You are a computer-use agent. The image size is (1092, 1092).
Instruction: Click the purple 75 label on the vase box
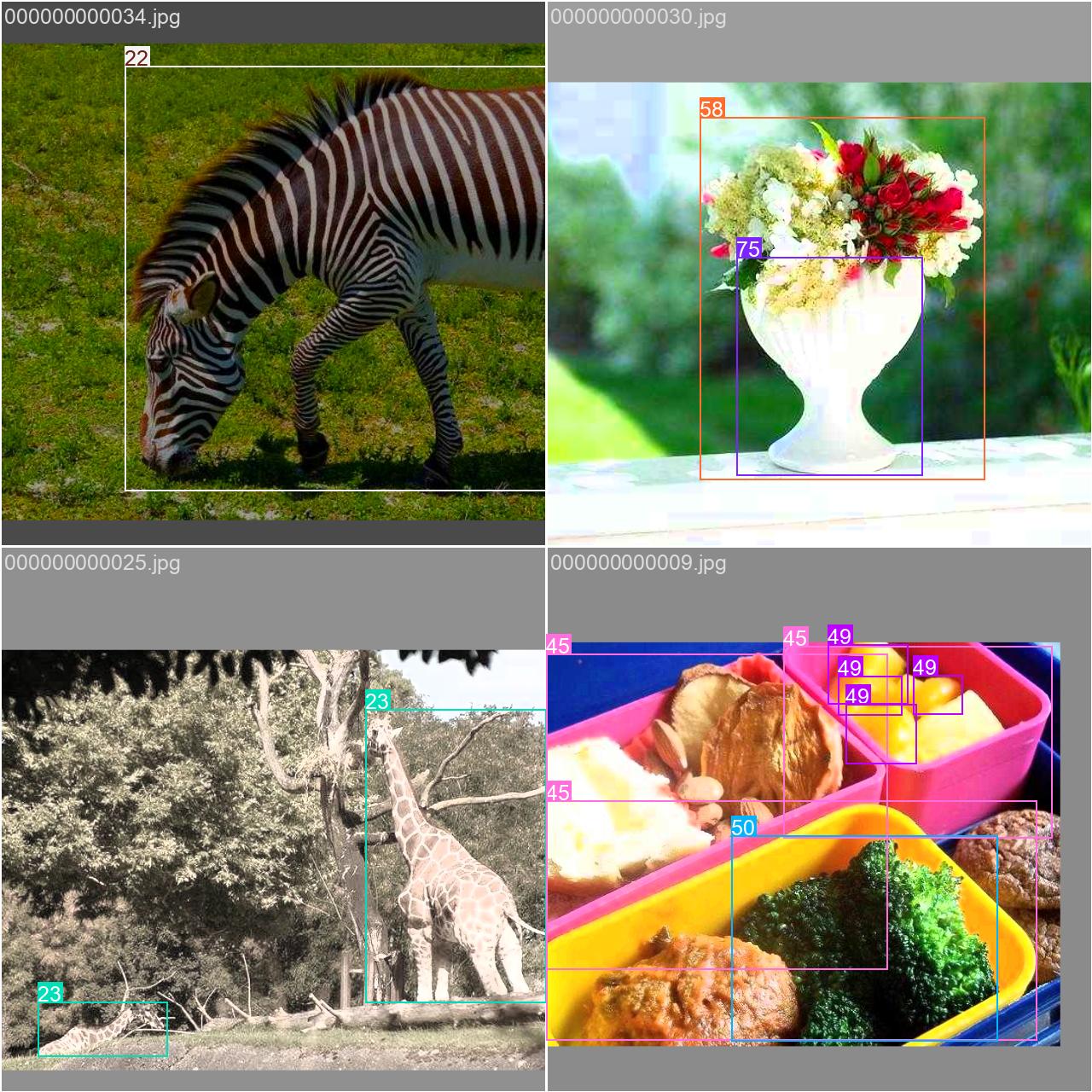[748, 248]
